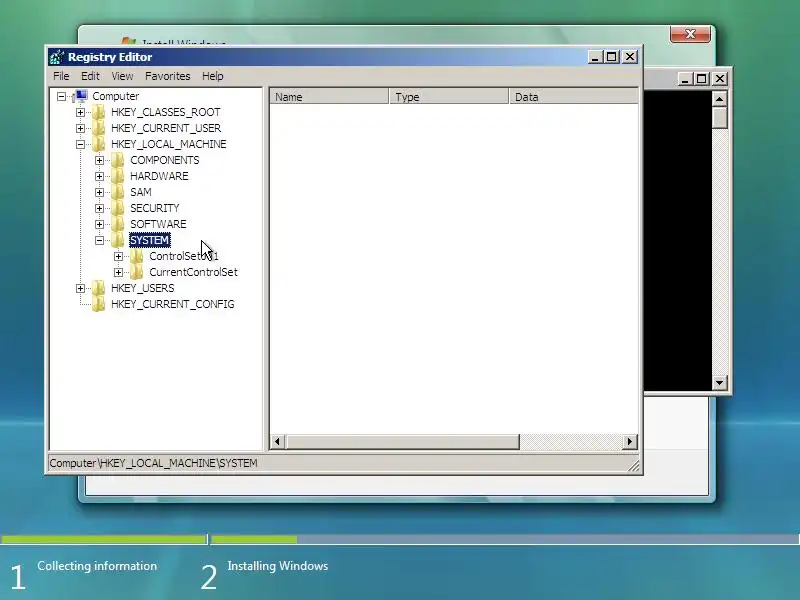Click the Computer icon in tree root
The height and width of the screenshot is (600, 800).
80,96
